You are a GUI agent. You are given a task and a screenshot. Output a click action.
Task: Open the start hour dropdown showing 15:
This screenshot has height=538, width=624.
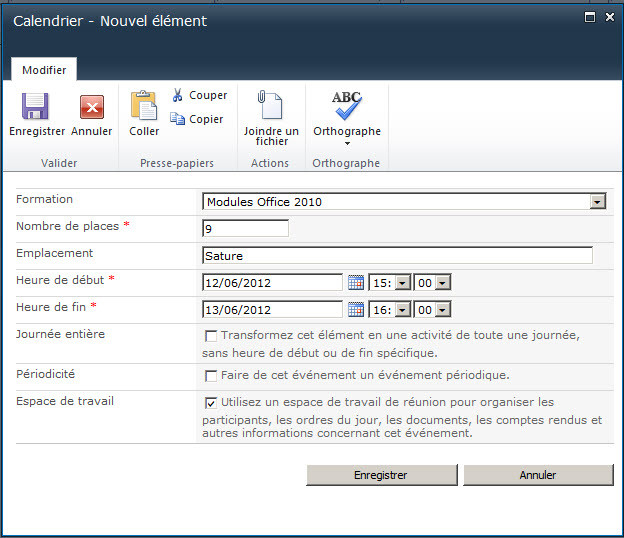point(402,283)
